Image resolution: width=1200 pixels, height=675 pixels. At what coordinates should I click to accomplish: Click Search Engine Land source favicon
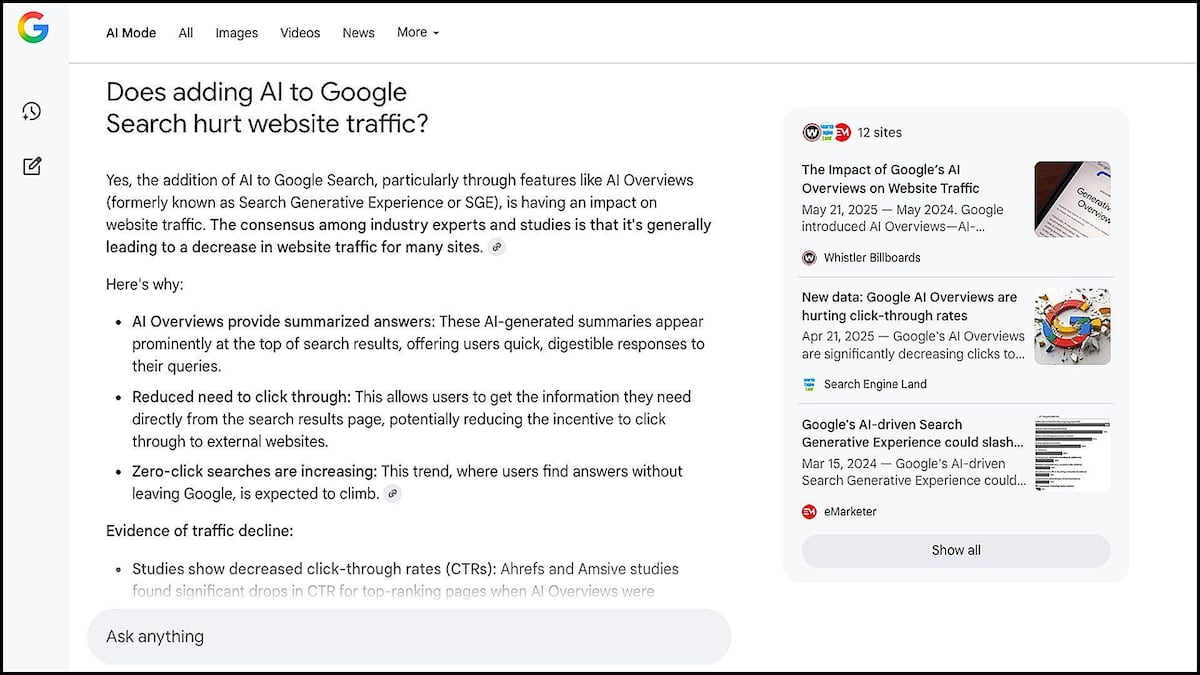[x=809, y=384]
